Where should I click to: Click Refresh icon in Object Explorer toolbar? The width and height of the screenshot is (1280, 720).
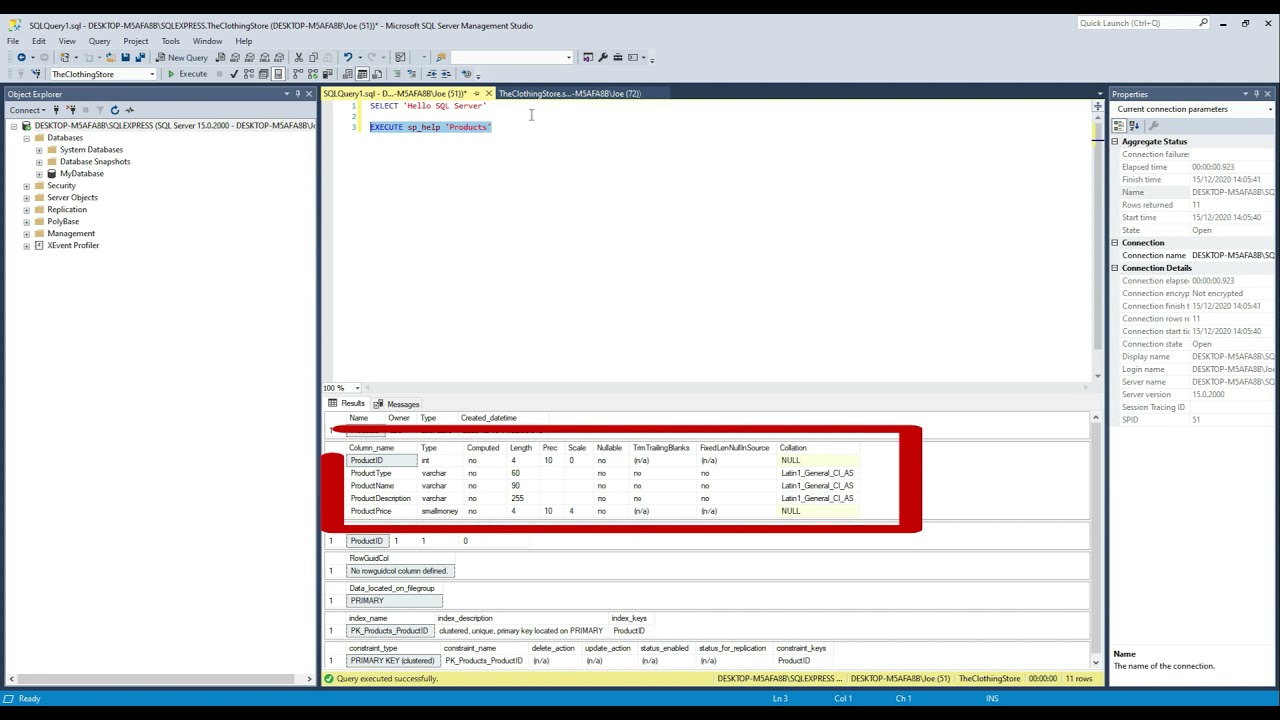[115, 110]
